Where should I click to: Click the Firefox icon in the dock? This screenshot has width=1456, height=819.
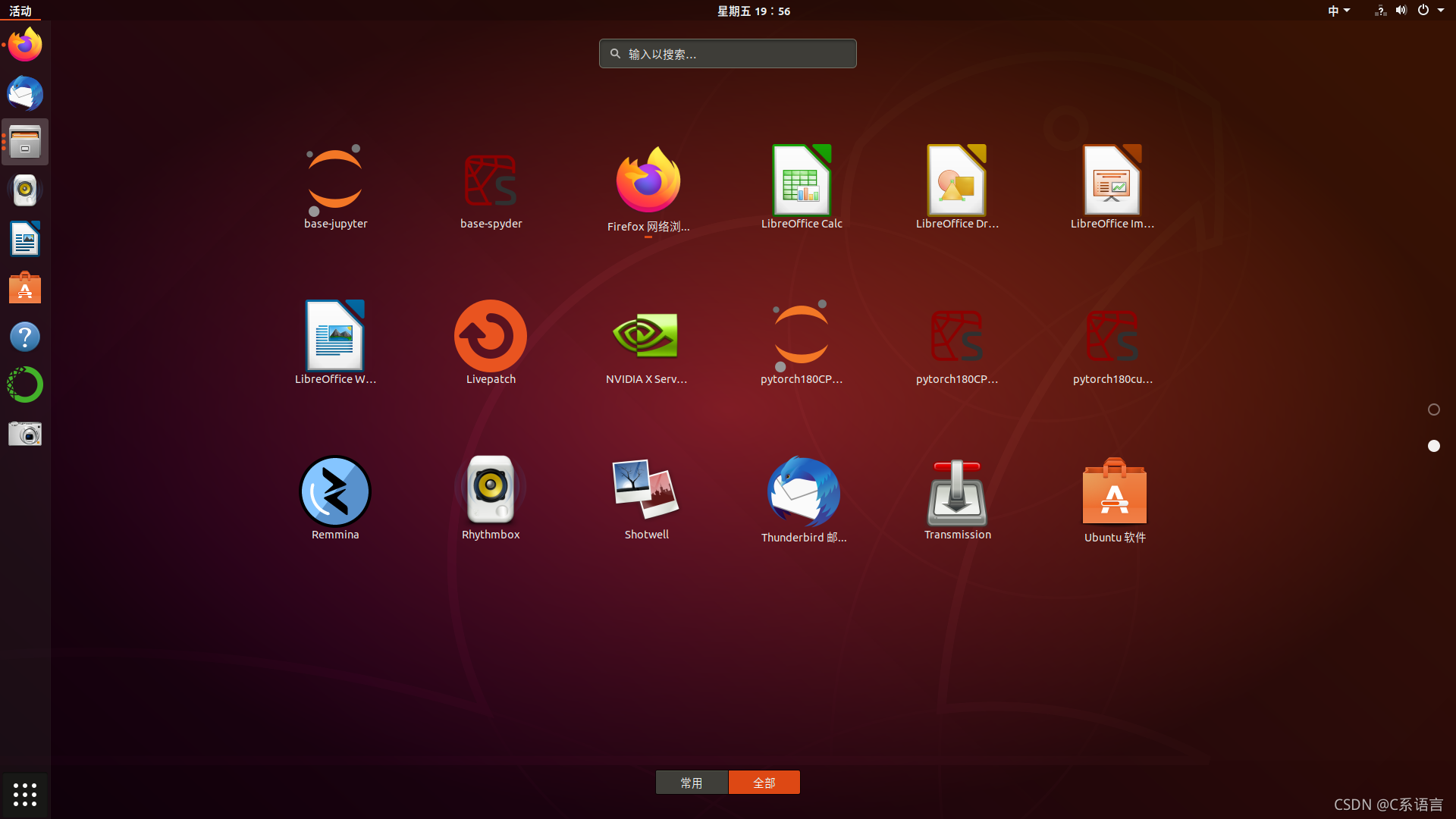click(x=25, y=45)
